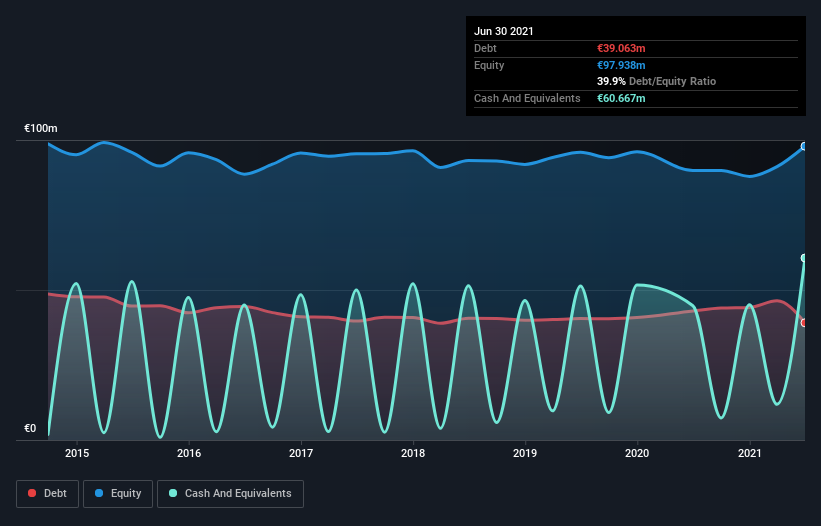Toggle Cash And Equivalents legend button

[x=230, y=494]
